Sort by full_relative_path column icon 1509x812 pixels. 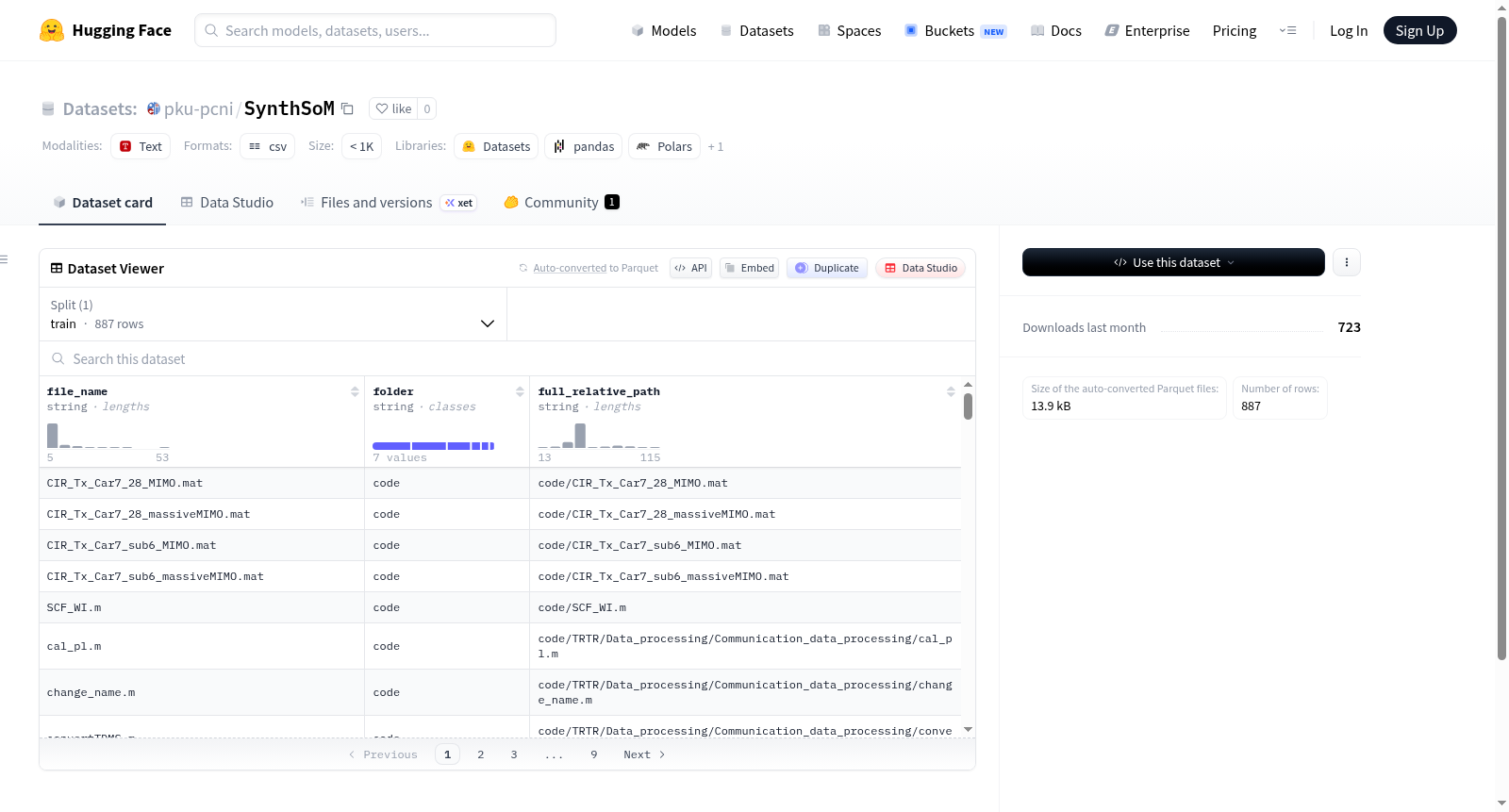point(951,391)
